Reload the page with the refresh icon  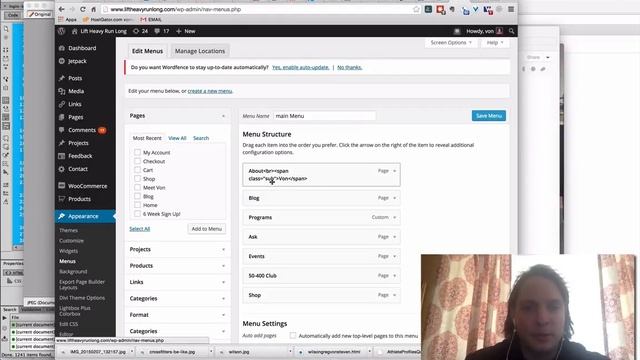click(83, 9)
